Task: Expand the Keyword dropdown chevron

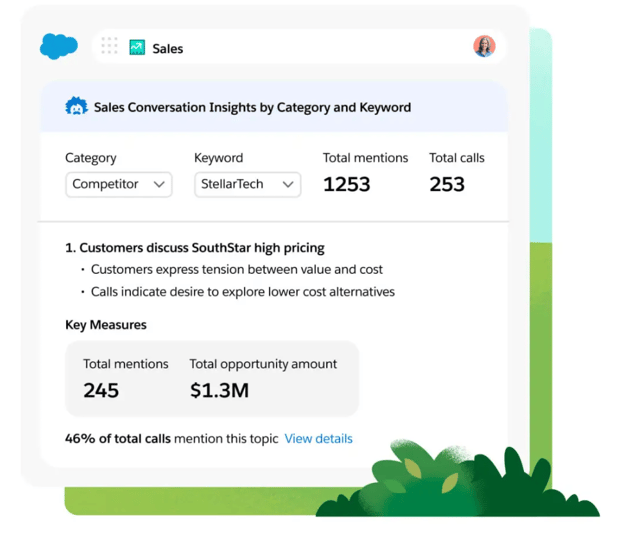Action: [x=288, y=185]
